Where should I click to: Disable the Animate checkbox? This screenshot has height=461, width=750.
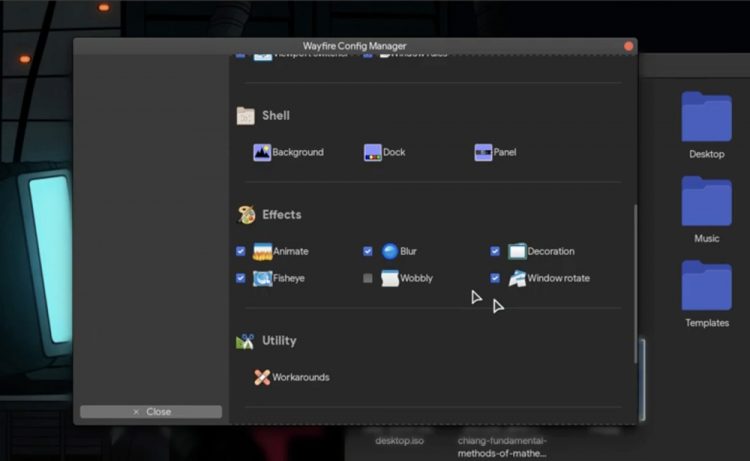click(241, 251)
